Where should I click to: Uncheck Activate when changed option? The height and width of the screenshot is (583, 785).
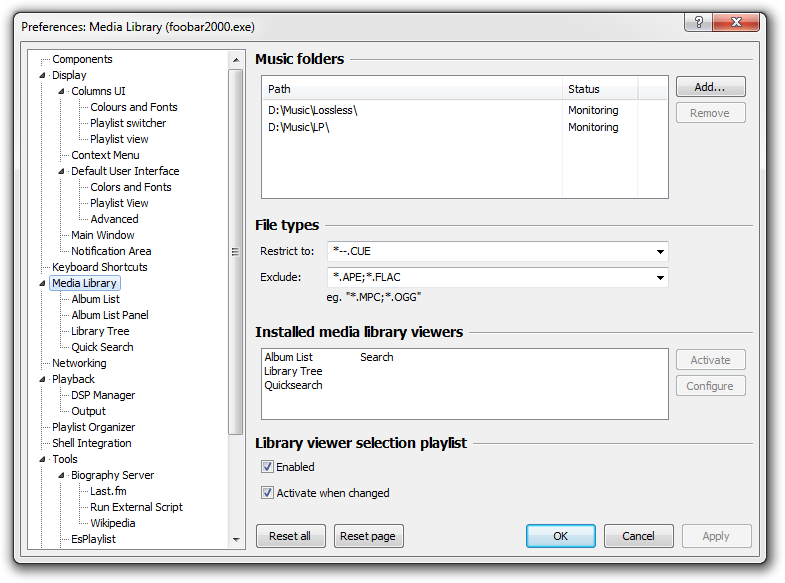pyautogui.click(x=267, y=493)
